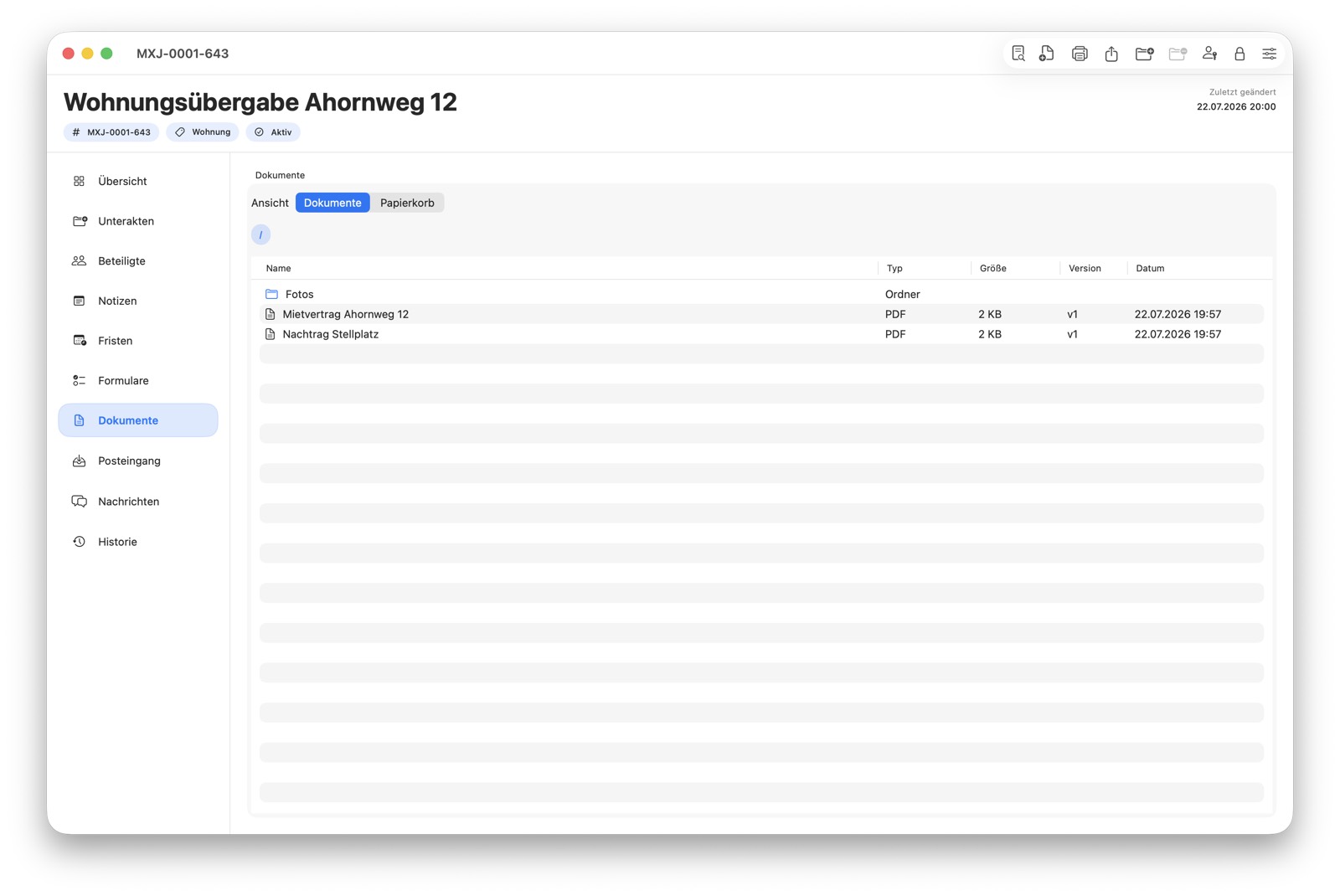This screenshot has width=1340, height=896.
Task: Click the root path "/" breadcrumb chip
Action: tap(260, 234)
